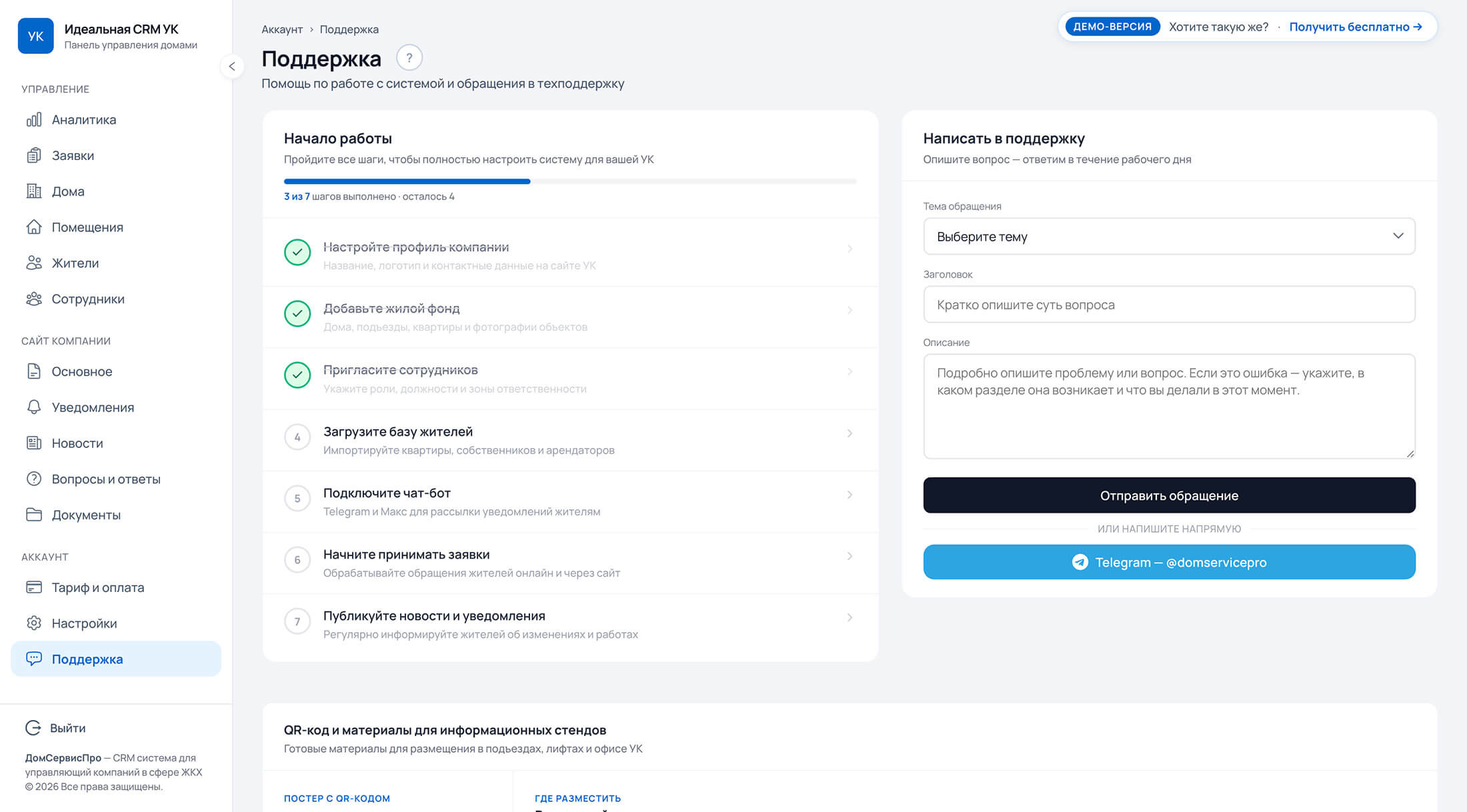Click into Описание text area

pyautogui.click(x=1169, y=406)
